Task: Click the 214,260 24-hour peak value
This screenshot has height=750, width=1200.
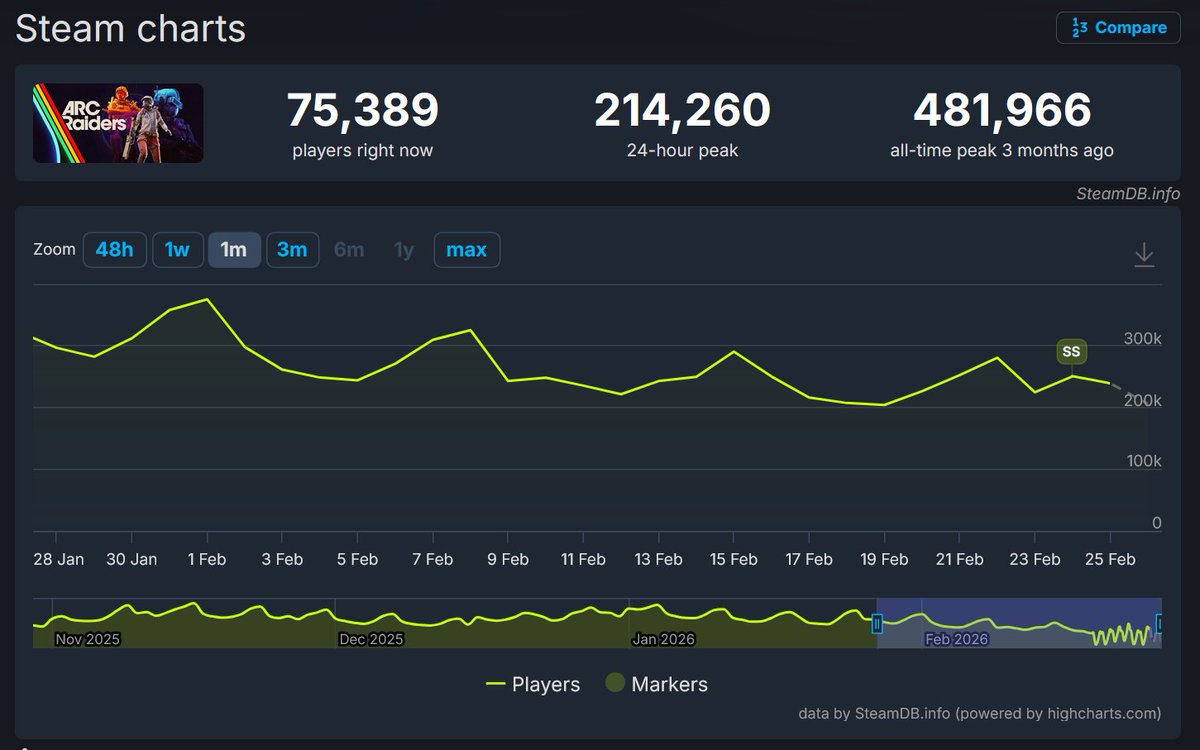Action: coord(683,110)
